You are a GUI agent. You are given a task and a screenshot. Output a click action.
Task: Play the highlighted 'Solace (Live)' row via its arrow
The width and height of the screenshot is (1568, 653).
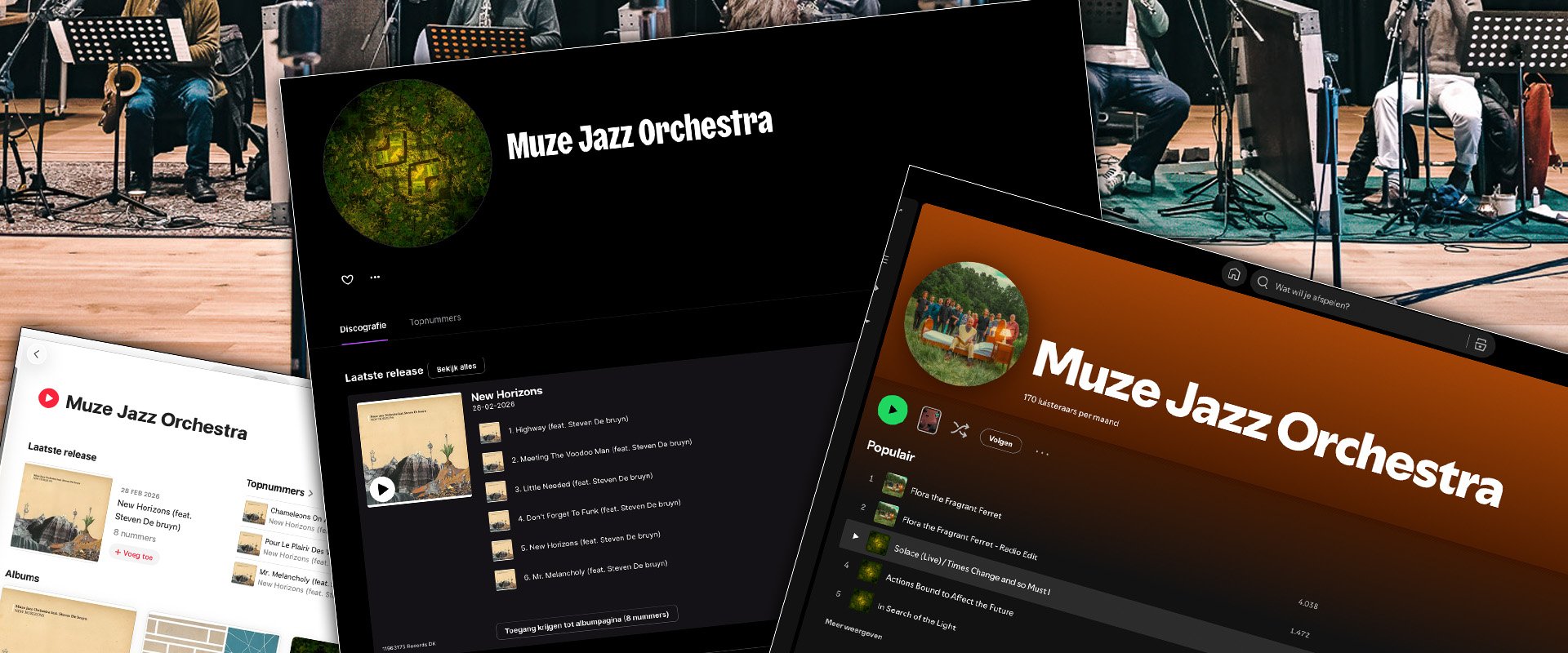click(855, 536)
